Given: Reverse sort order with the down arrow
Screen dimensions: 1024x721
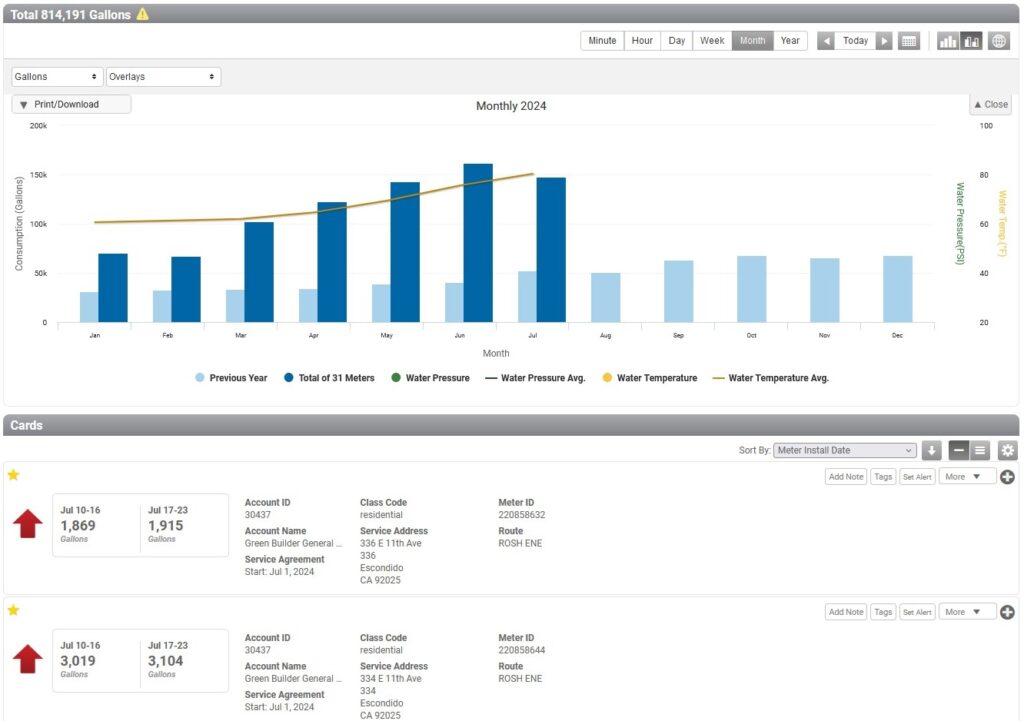Looking at the screenshot, I should tap(932, 451).
